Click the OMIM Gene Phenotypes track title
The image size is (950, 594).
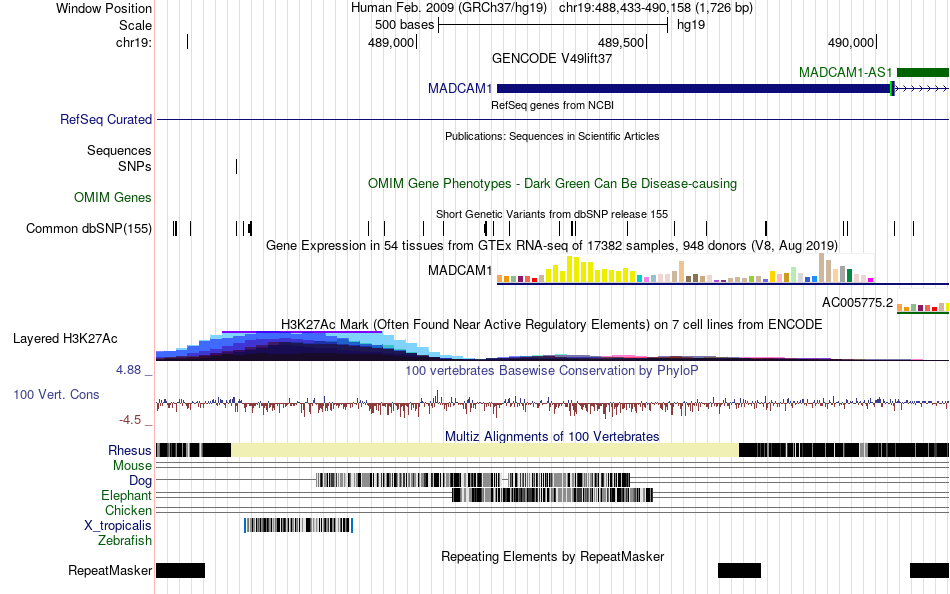point(552,184)
